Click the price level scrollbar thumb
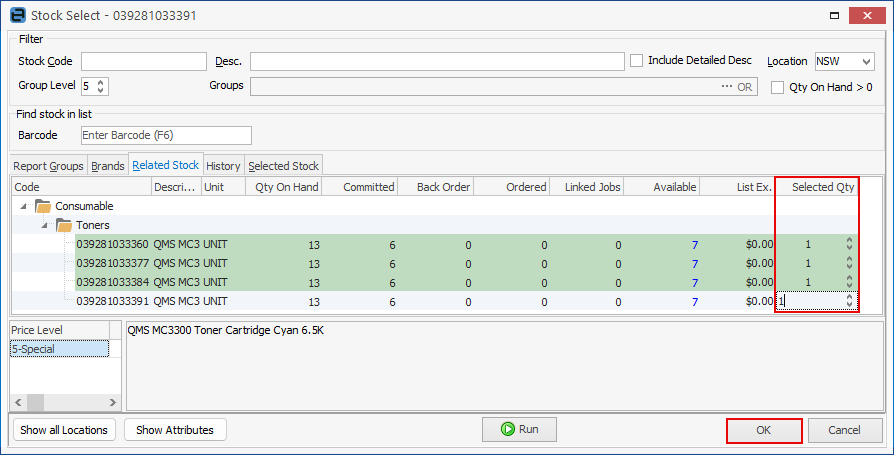The height and width of the screenshot is (455, 894). tap(35, 403)
